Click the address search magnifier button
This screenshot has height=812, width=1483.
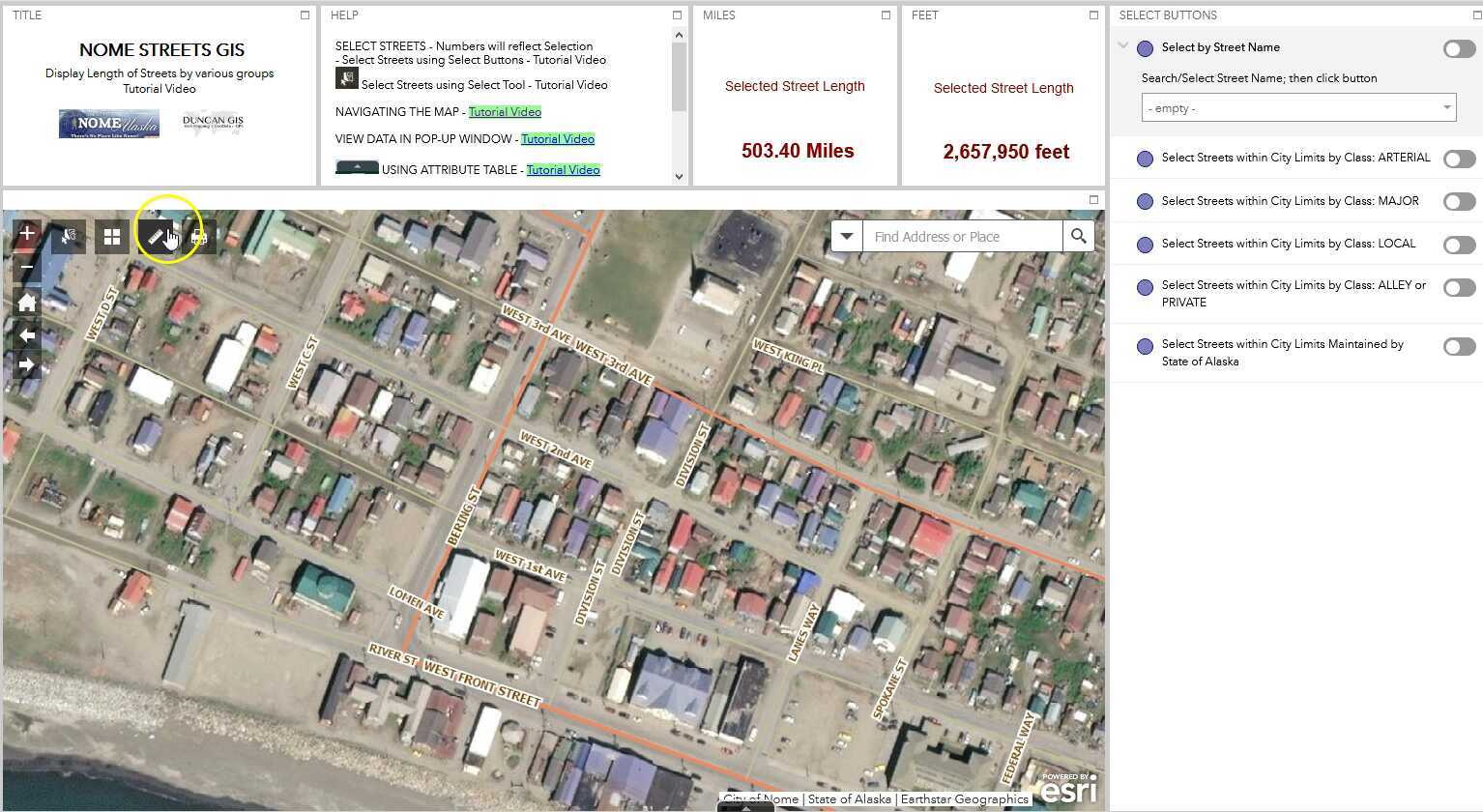pos(1078,237)
